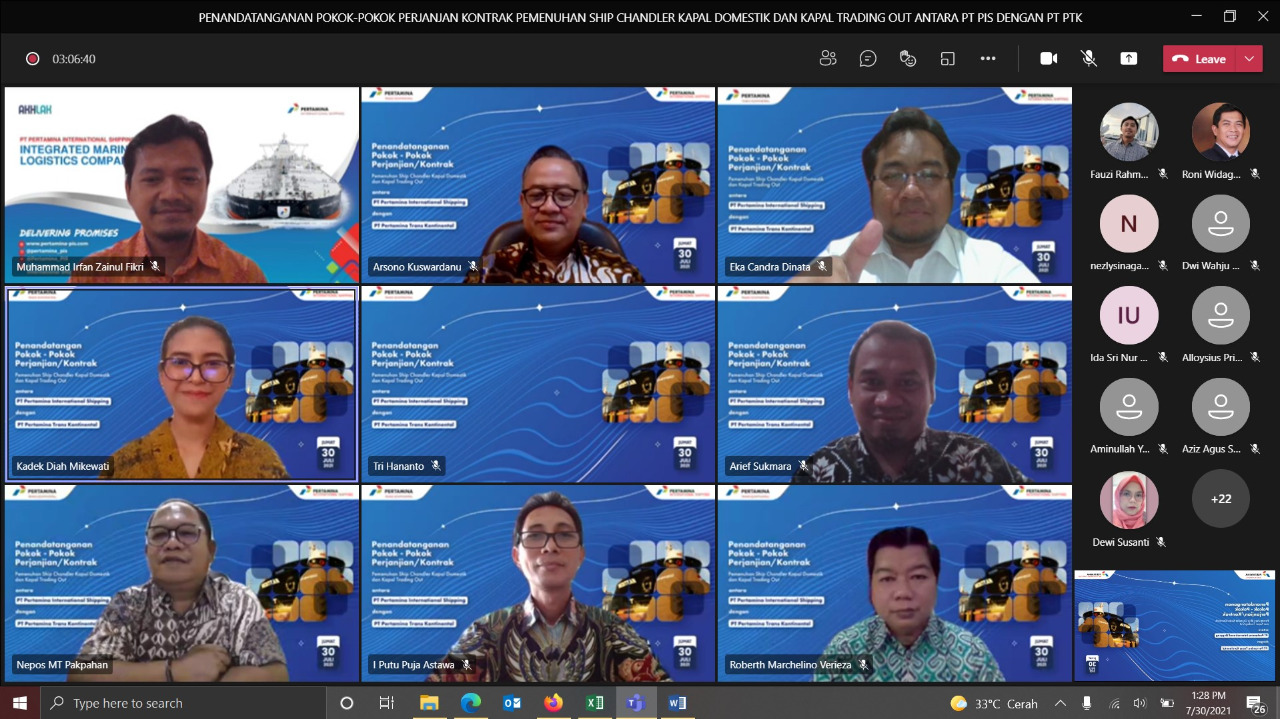Open reactions and raise hand menu
This screenshot has height=719, width=1280.
908,59
